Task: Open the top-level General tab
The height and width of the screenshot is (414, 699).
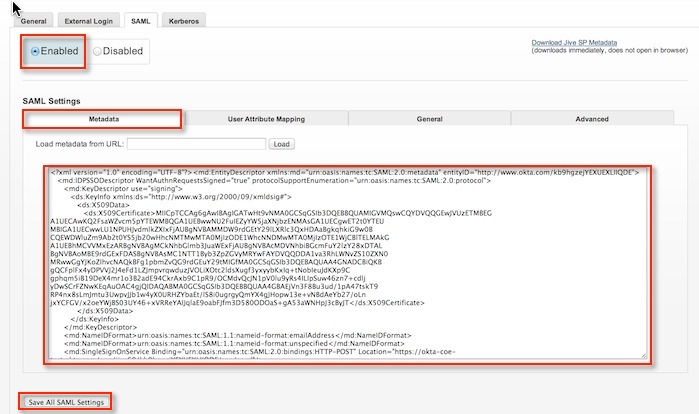Action: [33, 20]
